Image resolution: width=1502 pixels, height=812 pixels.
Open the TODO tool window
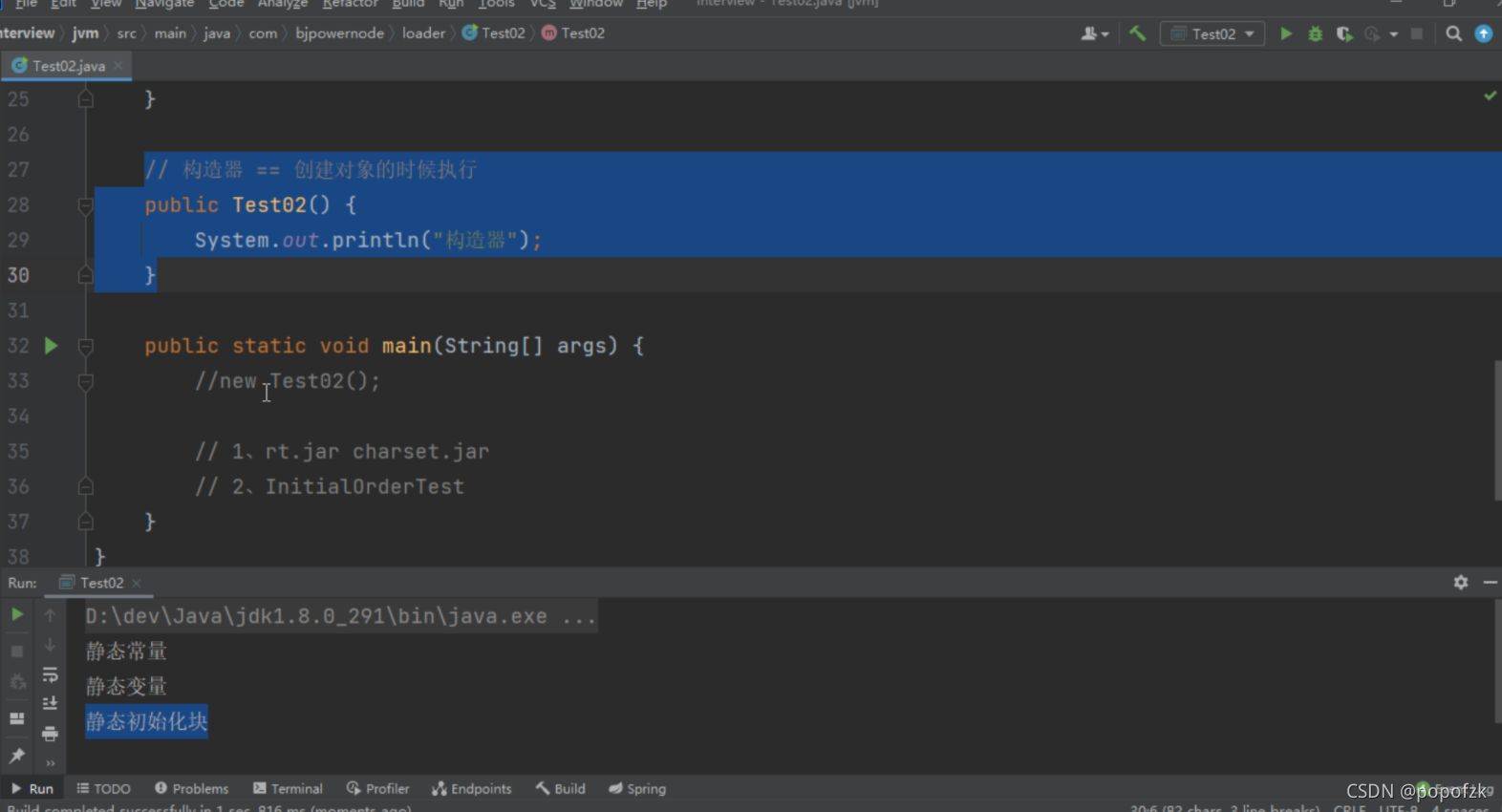click(103, 789)
